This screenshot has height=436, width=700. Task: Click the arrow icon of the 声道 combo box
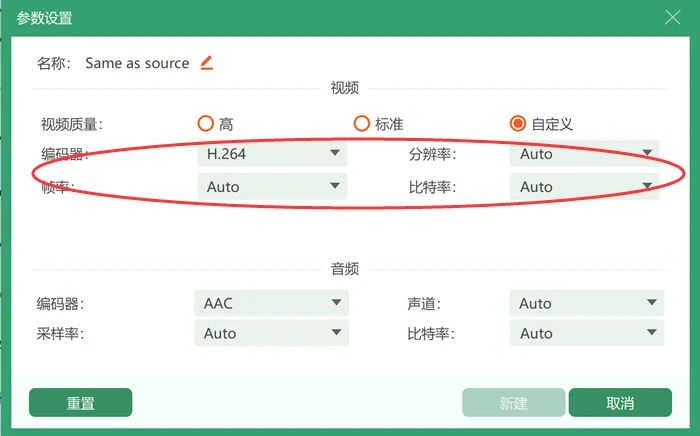pos(652,303)
